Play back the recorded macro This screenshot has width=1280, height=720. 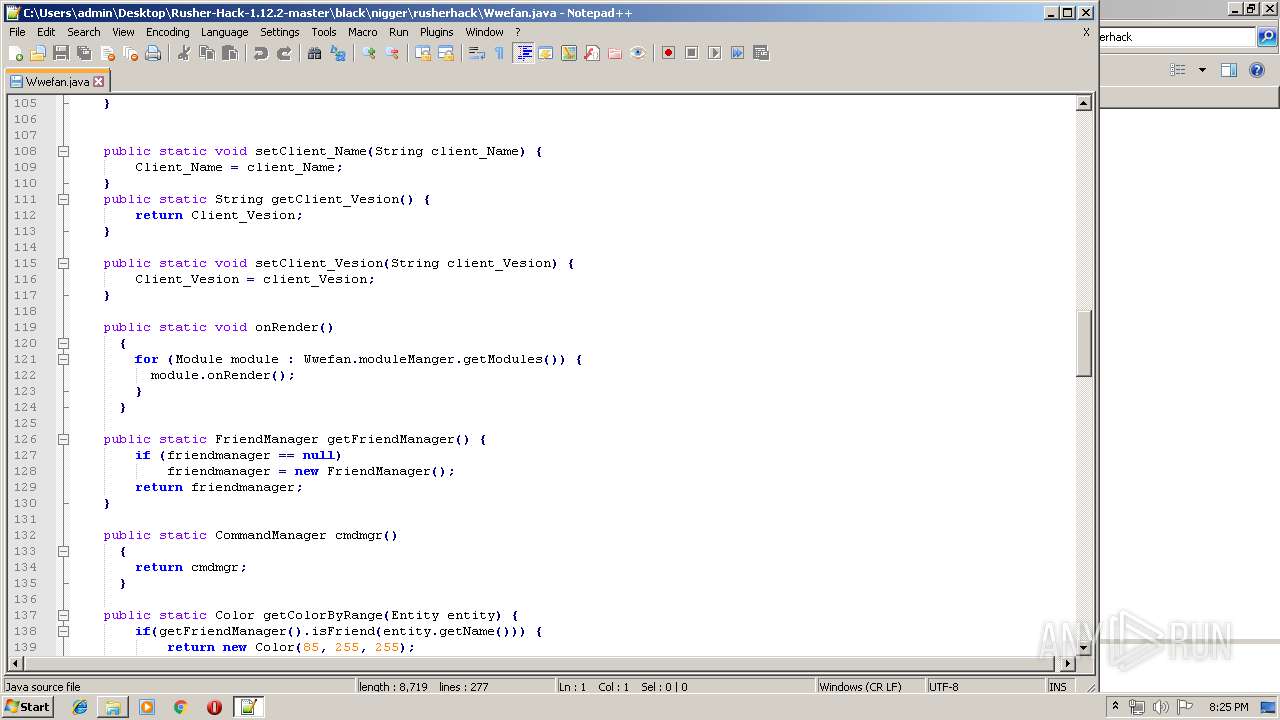(715, 53)
